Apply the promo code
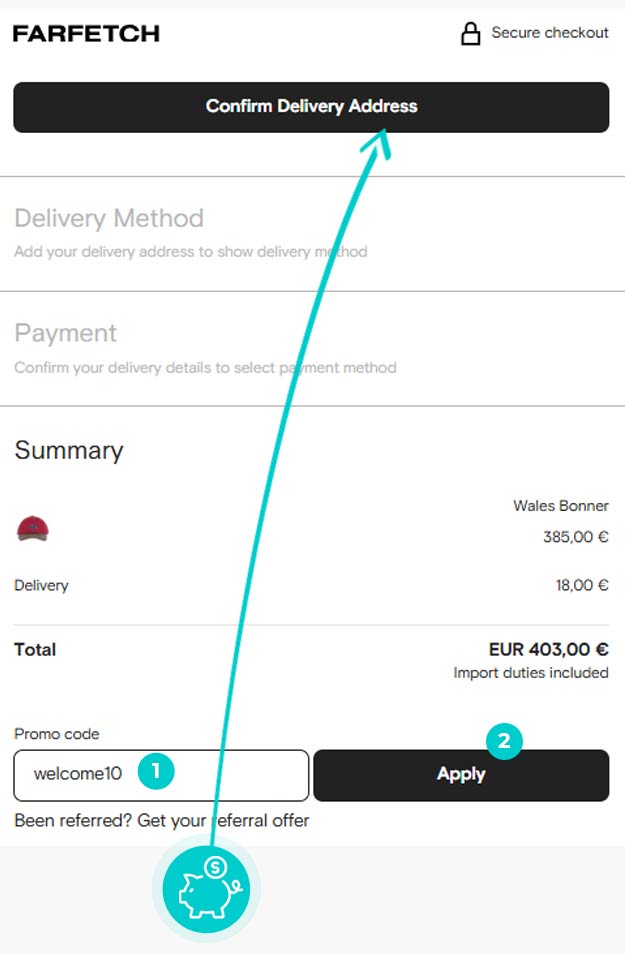 [x=461, y=775]
